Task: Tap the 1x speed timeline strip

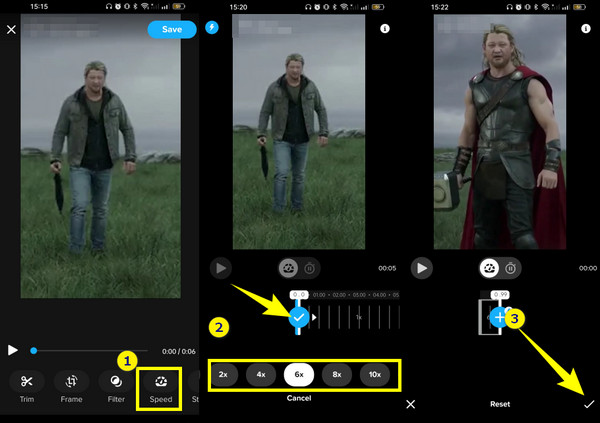Action: pos(359,317)
